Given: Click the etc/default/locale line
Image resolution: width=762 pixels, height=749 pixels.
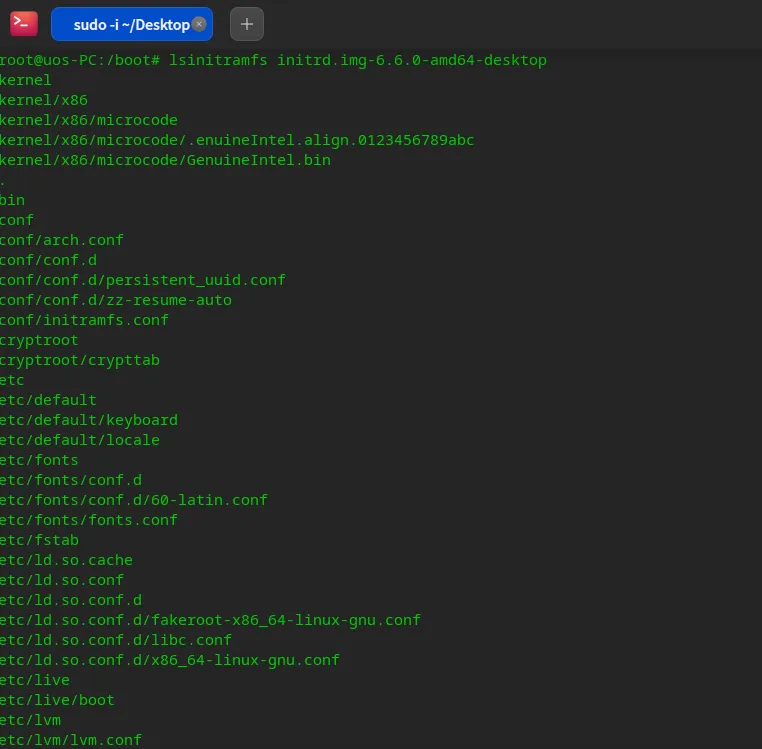Looking at the screenshot, I should (x=80, y=440).
